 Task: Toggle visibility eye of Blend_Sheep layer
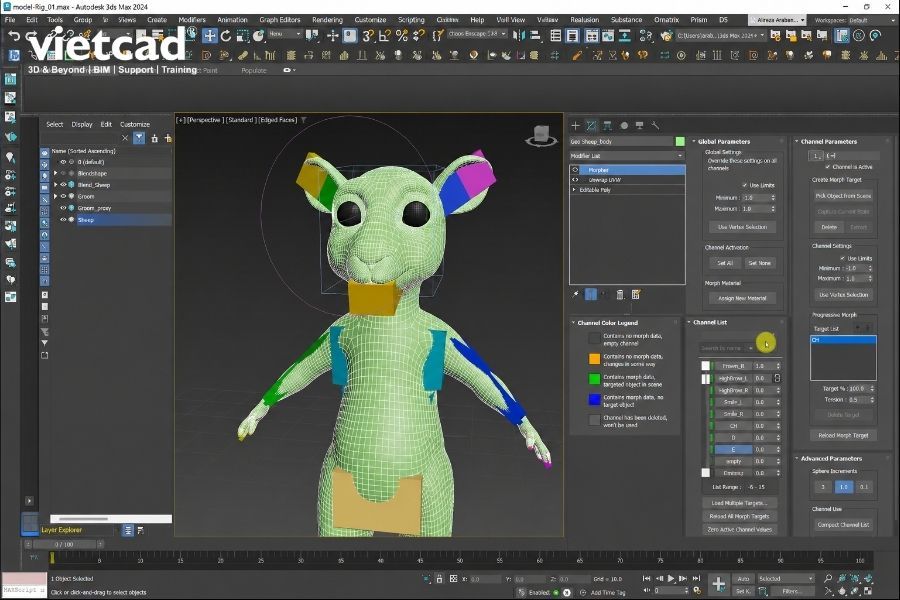[x=64, y=185]
